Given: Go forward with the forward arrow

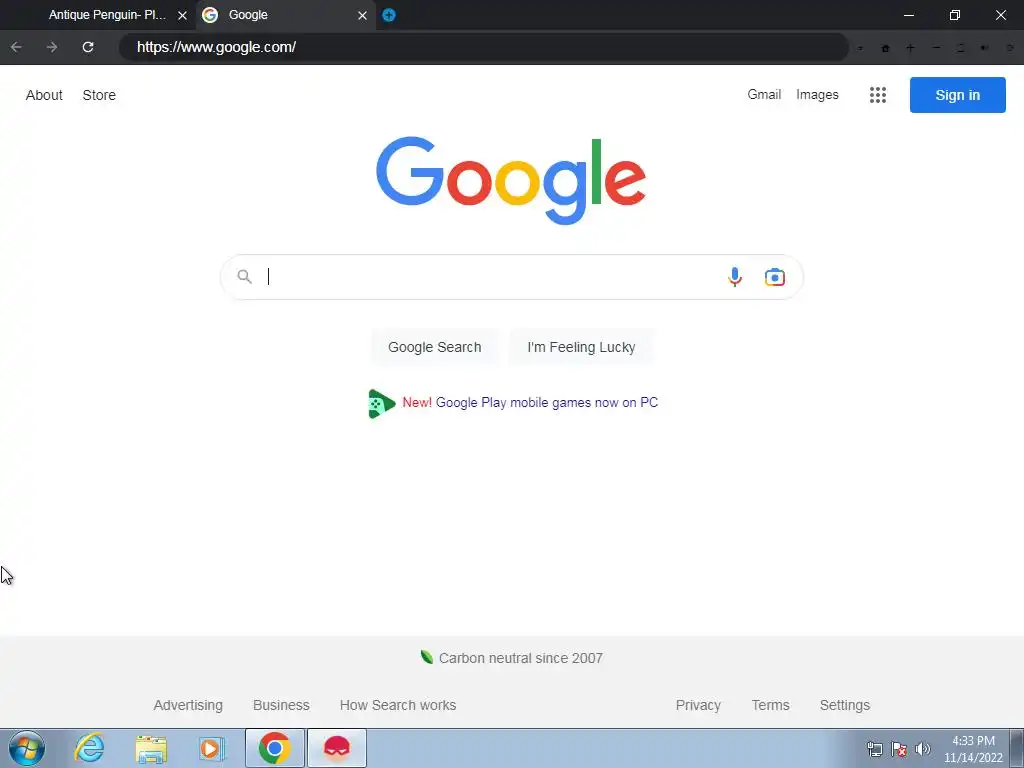Looking at the screenshot, I should click(52, 47).
